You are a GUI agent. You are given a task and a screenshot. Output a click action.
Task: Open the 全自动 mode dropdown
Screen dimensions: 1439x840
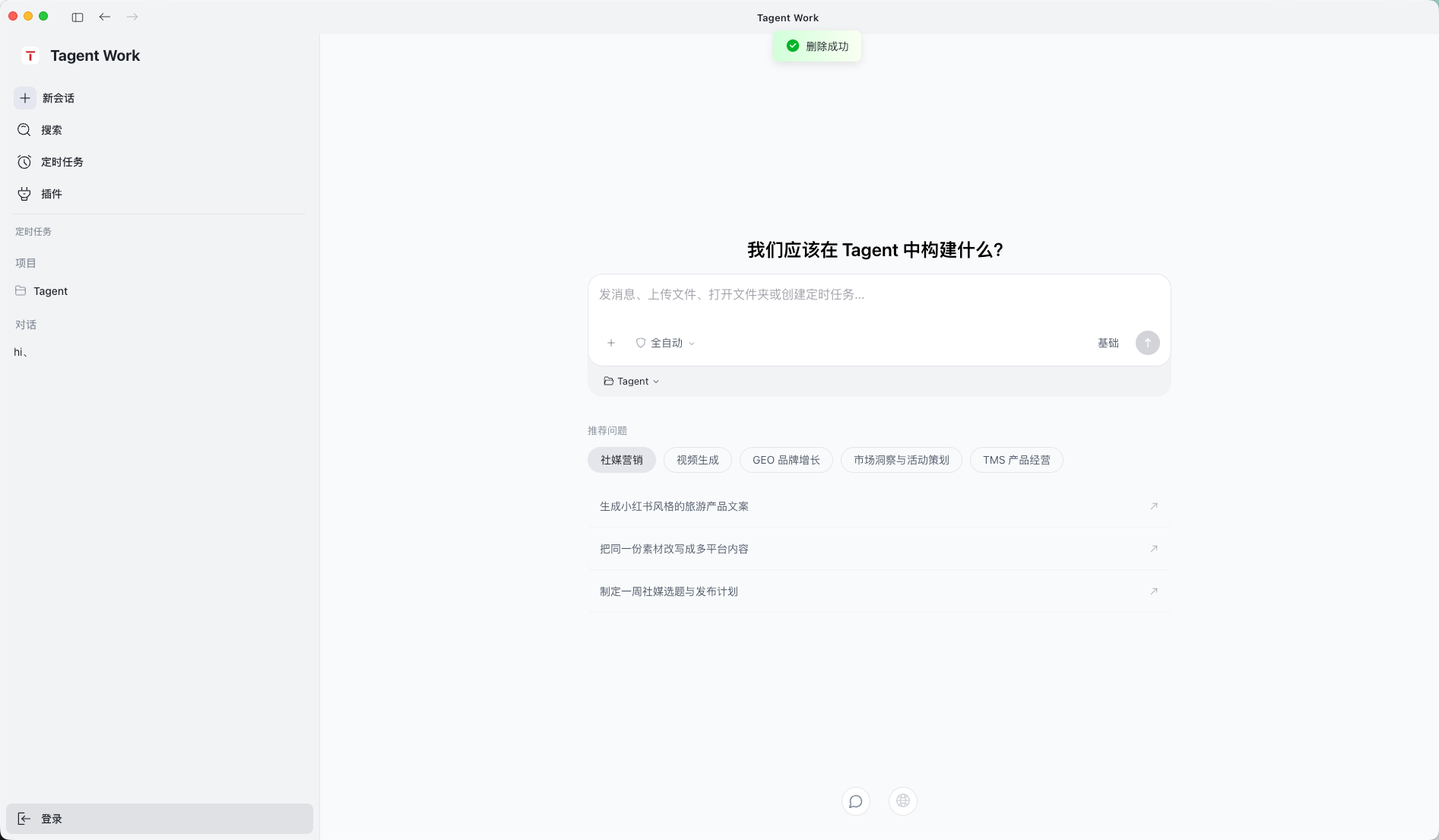[x=666, y=343]
